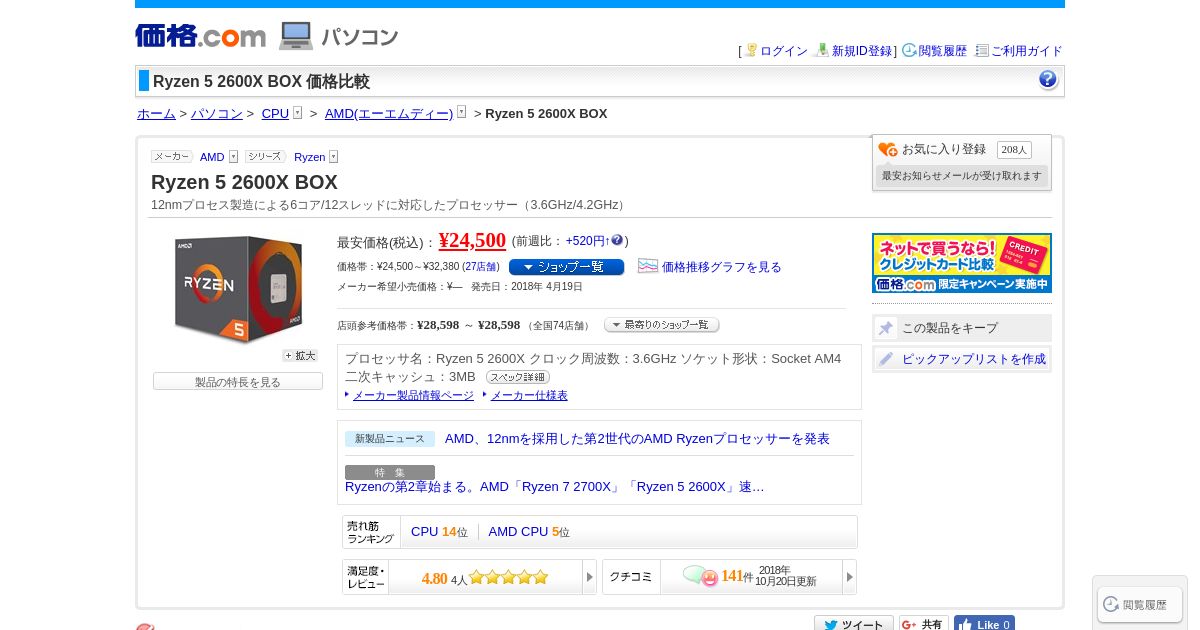
Task: Click the 新規ID登録 icon
Action: [822, 50]
